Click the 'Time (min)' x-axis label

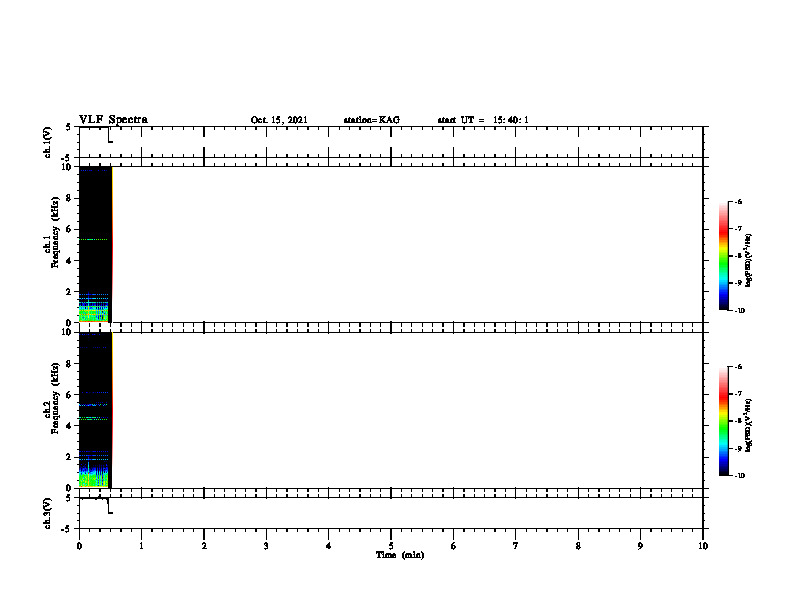[400, 555]
